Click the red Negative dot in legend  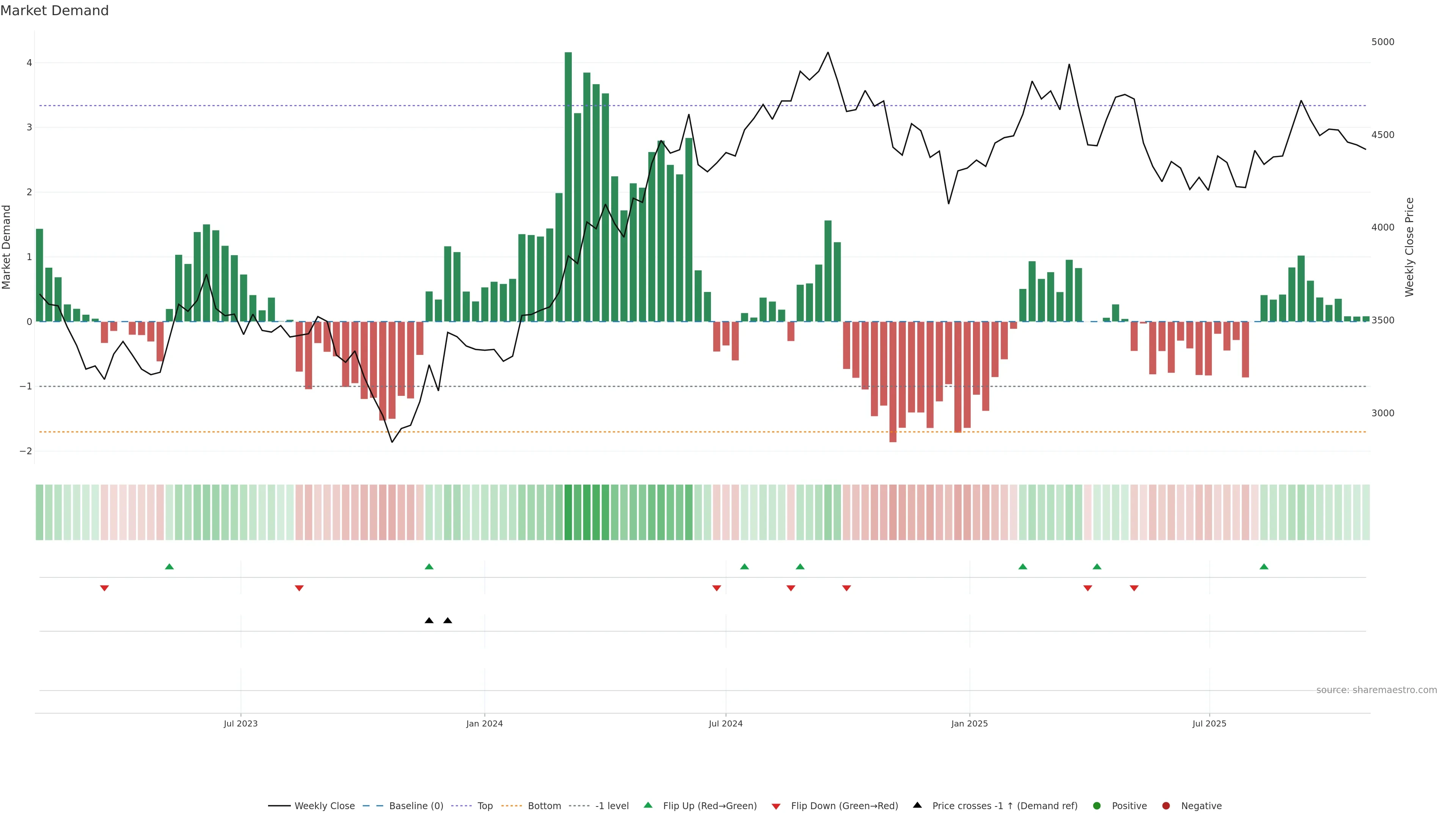pyautogui.click(x=1166, y=805)
